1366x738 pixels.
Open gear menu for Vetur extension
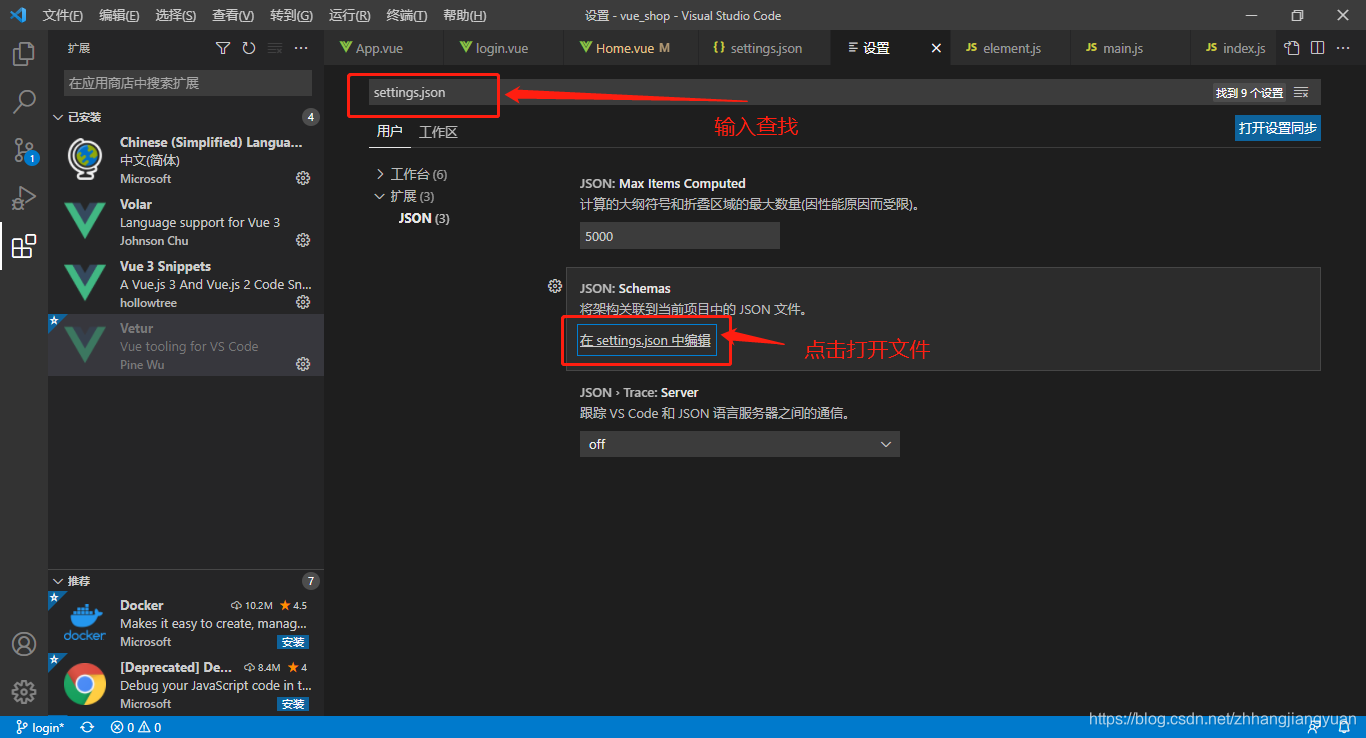[x=303, y=364]
